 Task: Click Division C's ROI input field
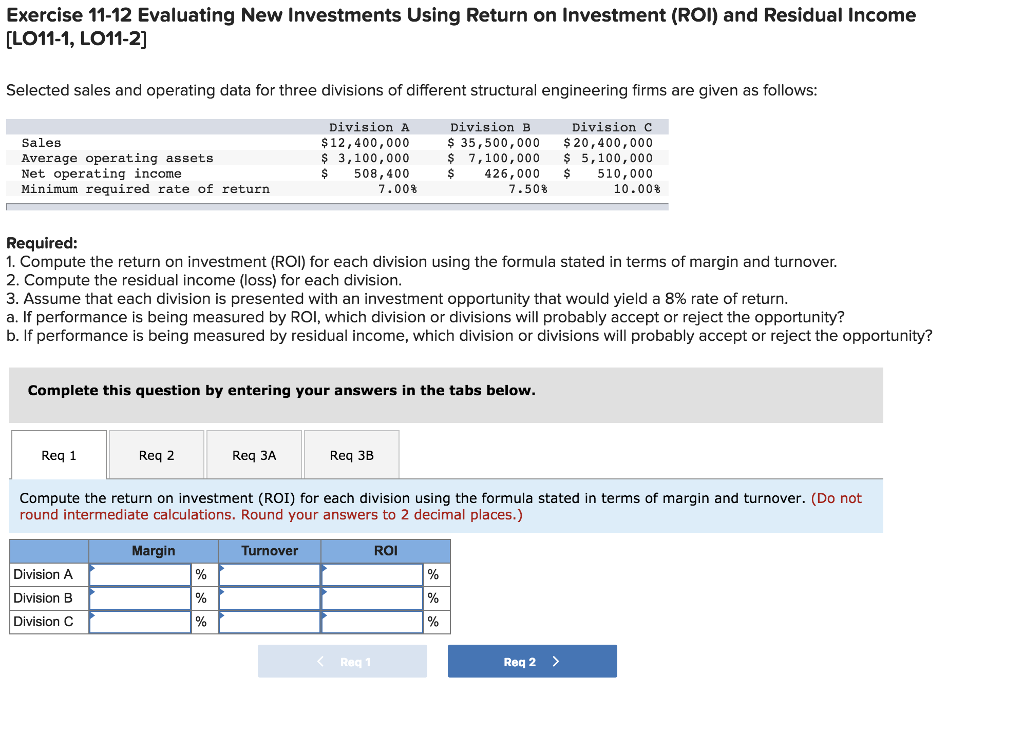click(371, 622)
